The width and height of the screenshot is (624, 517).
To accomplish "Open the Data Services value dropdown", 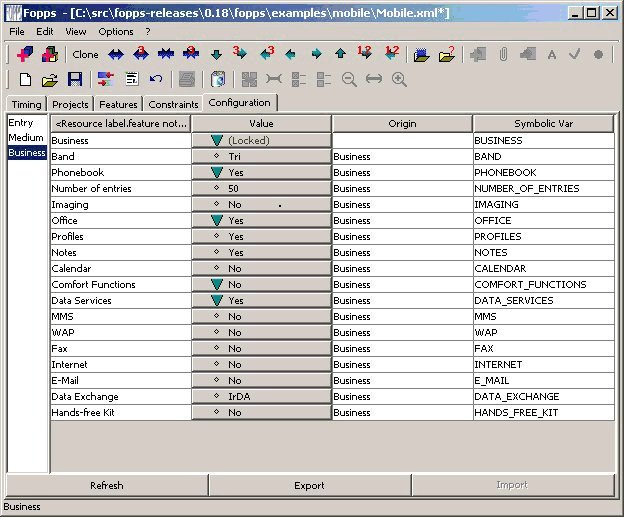I will point(261,300).
